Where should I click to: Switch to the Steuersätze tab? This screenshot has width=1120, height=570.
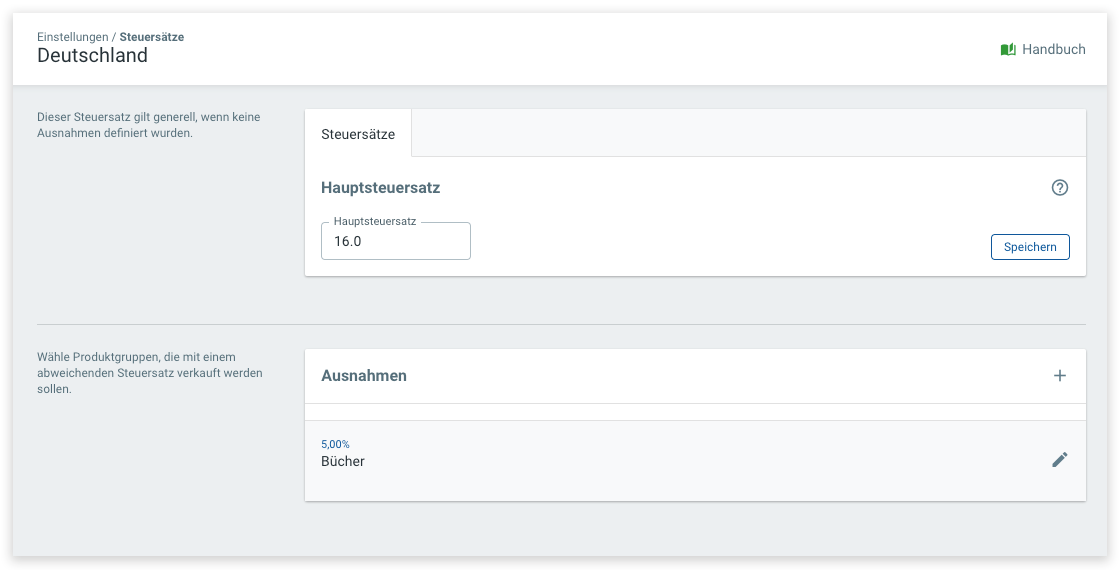click(358, 134)
